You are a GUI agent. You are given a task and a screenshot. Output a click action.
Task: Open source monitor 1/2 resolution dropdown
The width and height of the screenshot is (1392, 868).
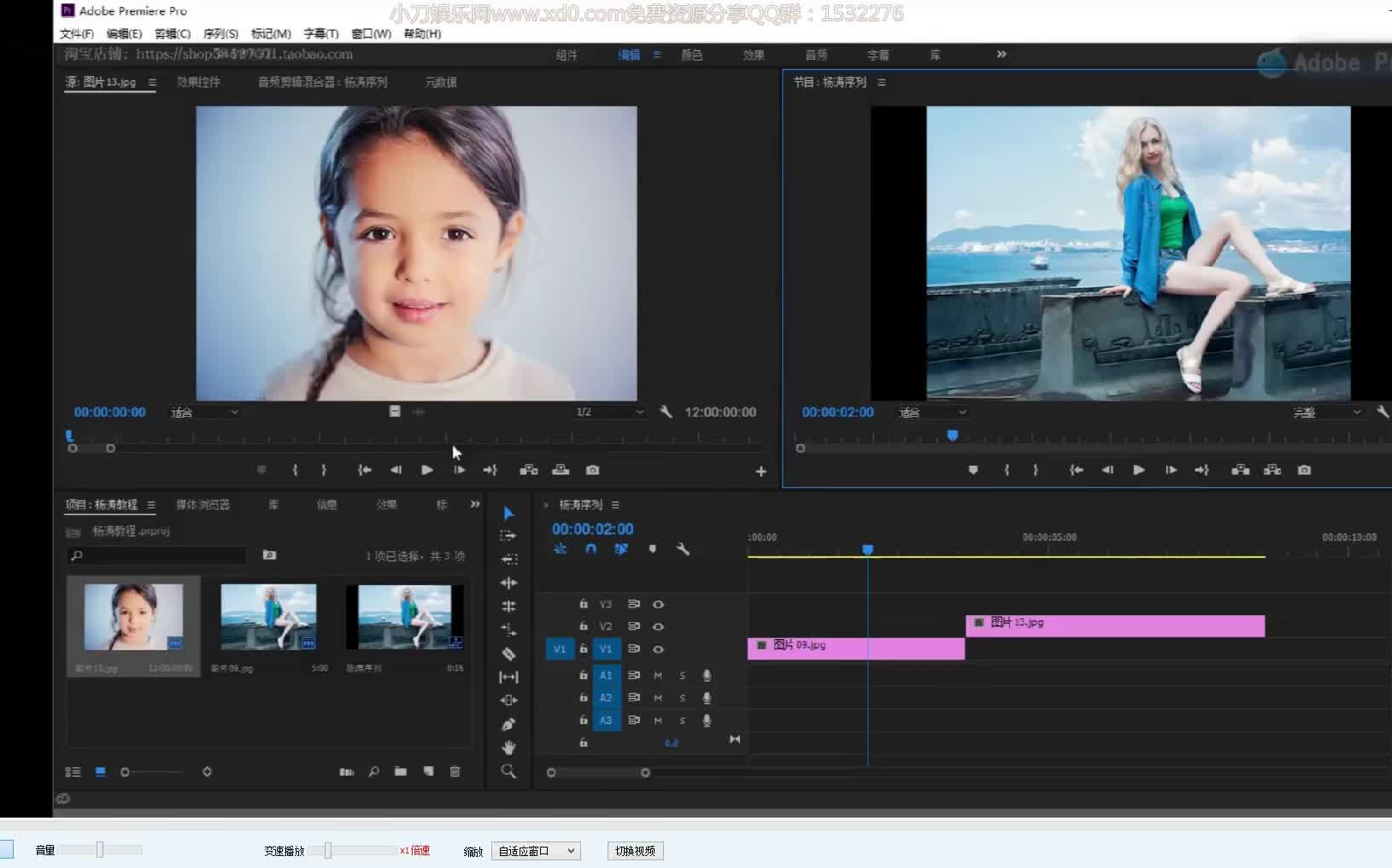click(609, 412)
